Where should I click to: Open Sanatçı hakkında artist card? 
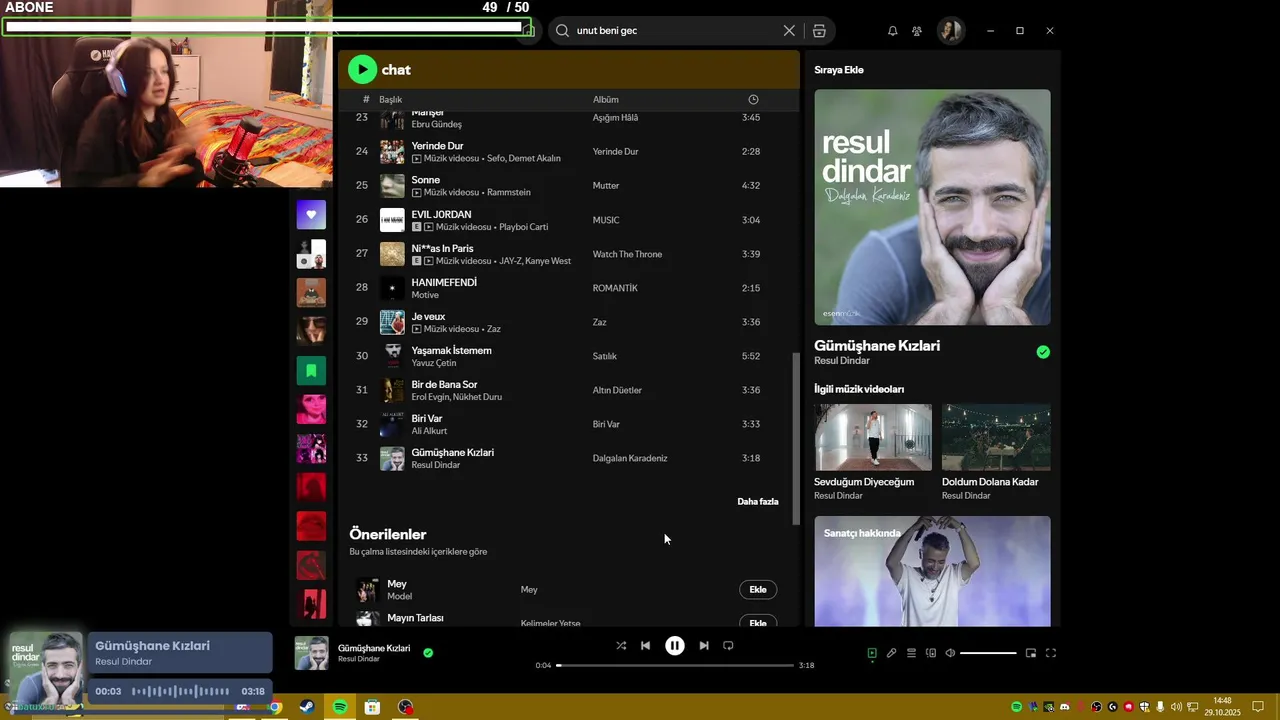pos(932,571)
